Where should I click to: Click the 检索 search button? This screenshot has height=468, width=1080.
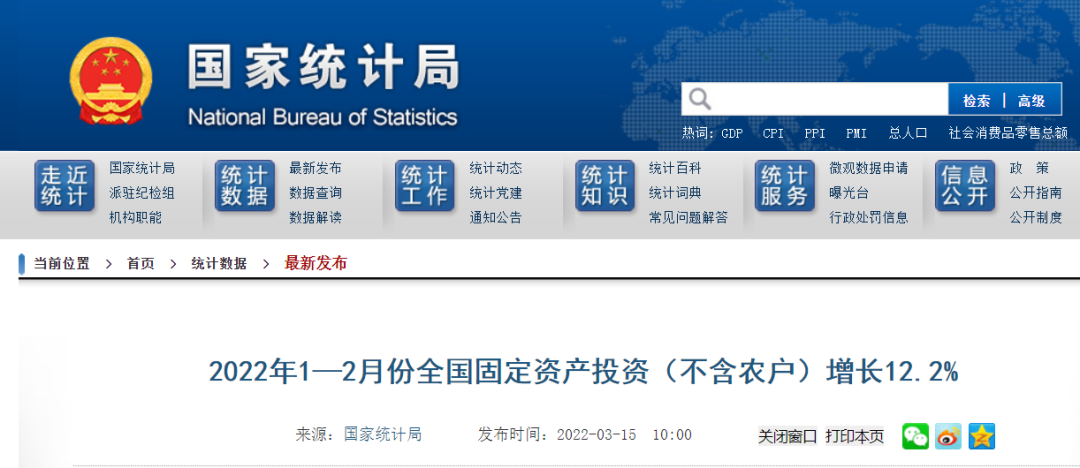coord(976,100)
